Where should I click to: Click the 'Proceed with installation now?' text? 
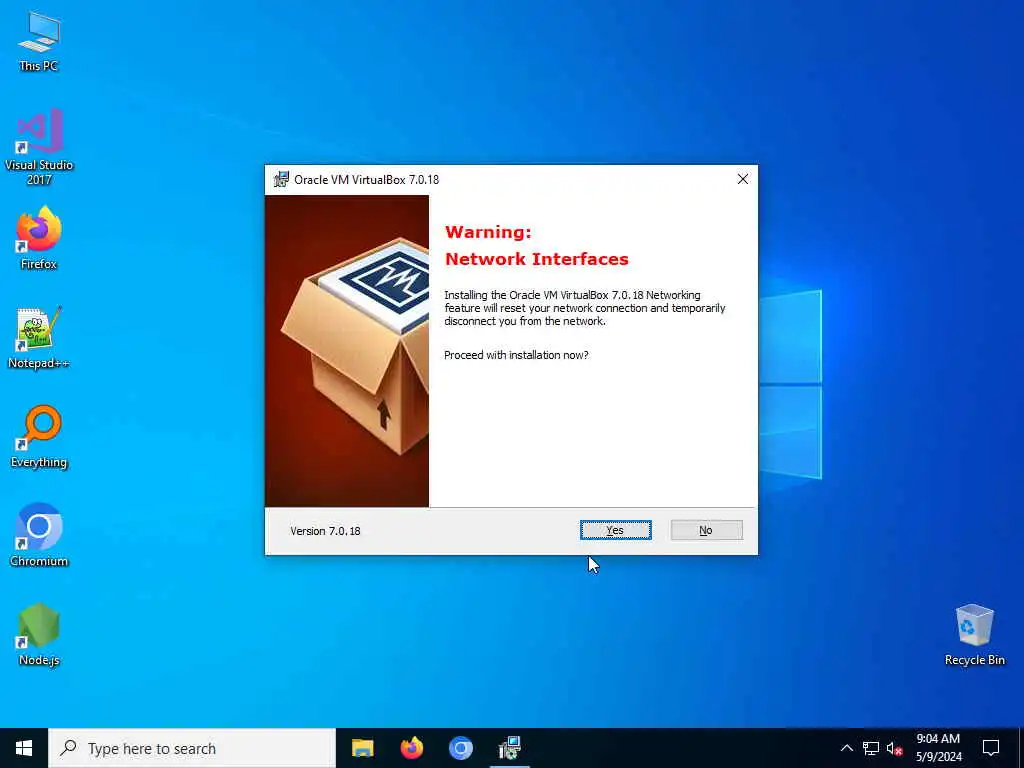tap(516, 355)
